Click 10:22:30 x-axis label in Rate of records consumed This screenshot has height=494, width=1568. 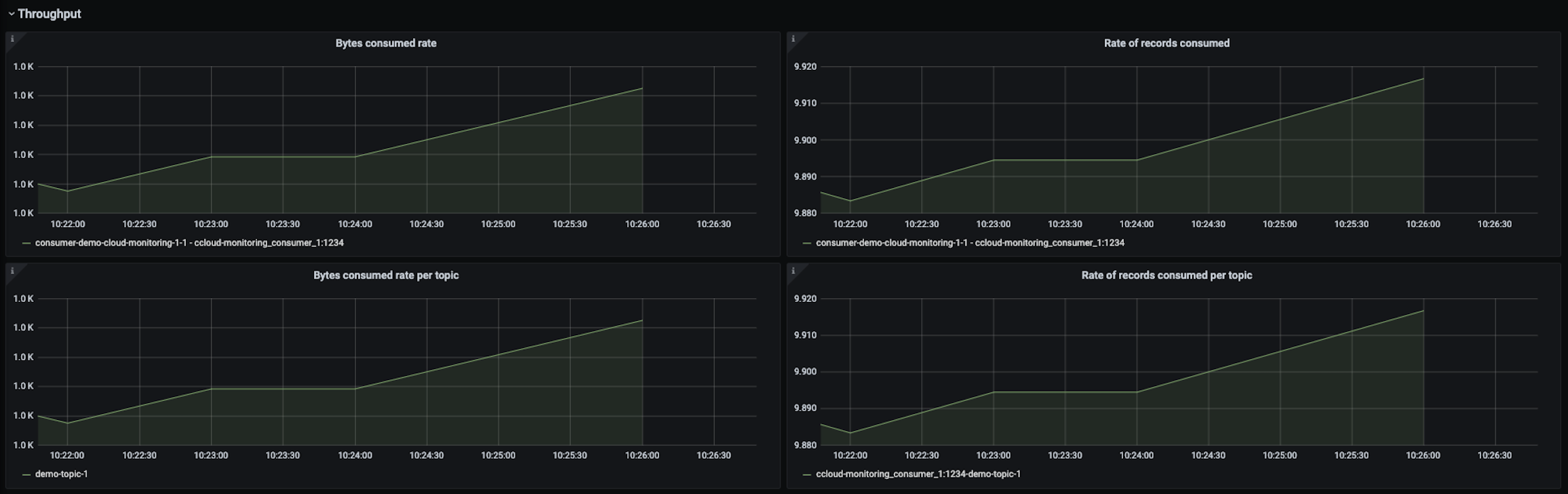922,224
